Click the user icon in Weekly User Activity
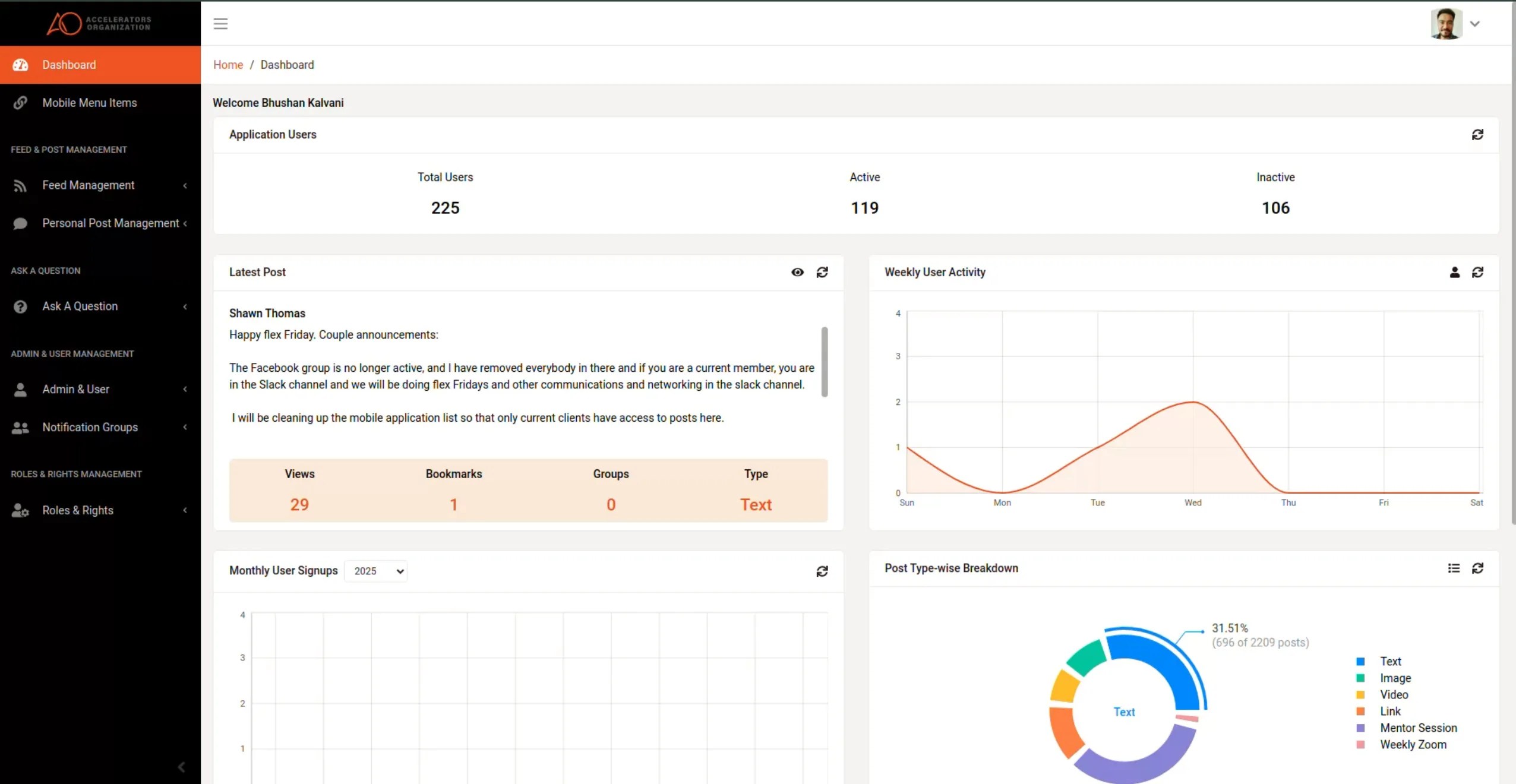The image size is (1516, 784). (1454, 272)
